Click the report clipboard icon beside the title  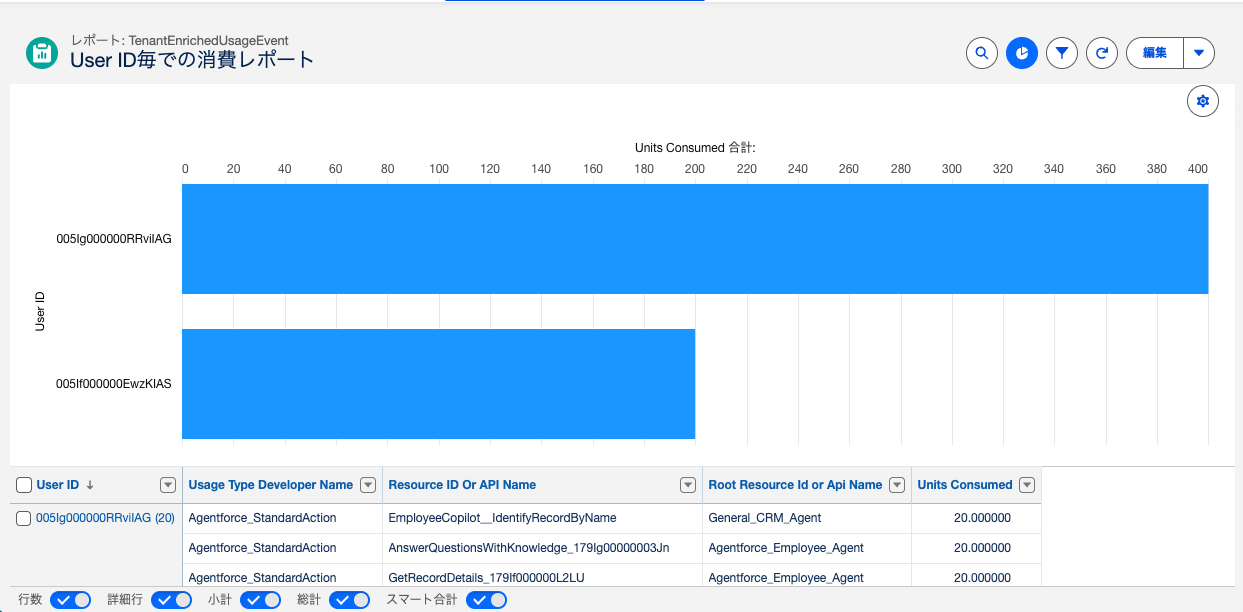[42, 53]
